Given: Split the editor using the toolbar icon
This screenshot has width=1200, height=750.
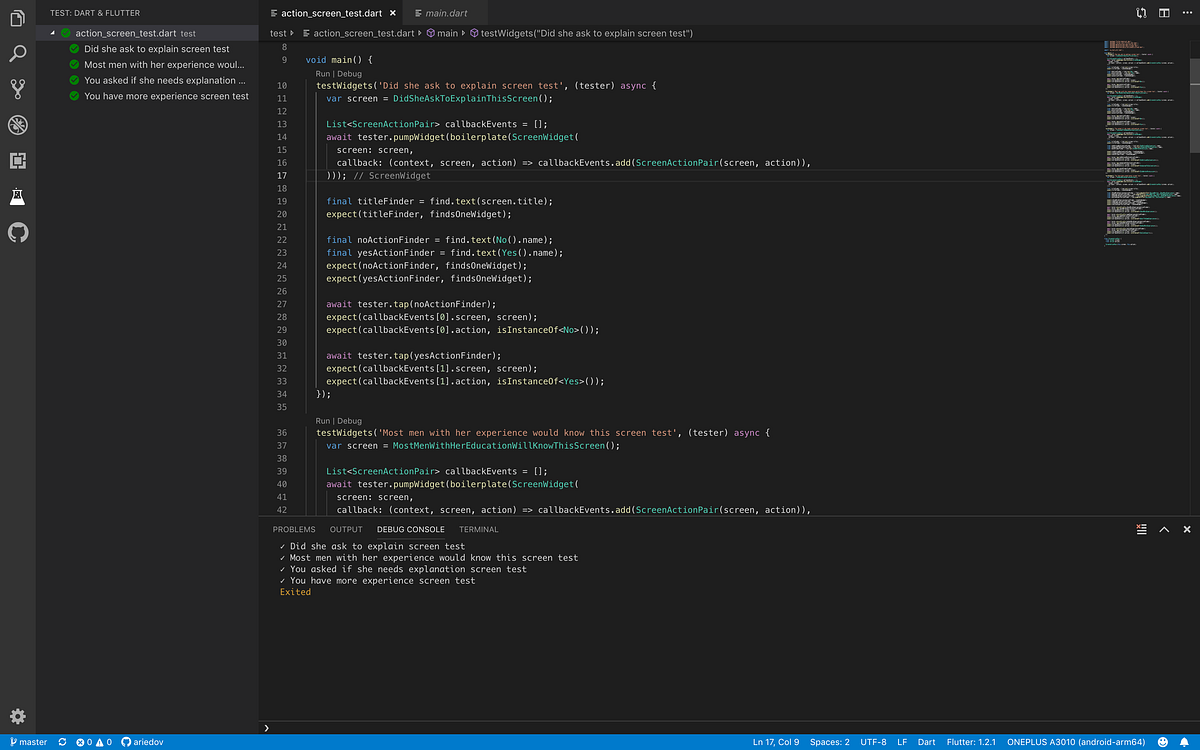Looking at the screenshot, I should [1164, 12].
